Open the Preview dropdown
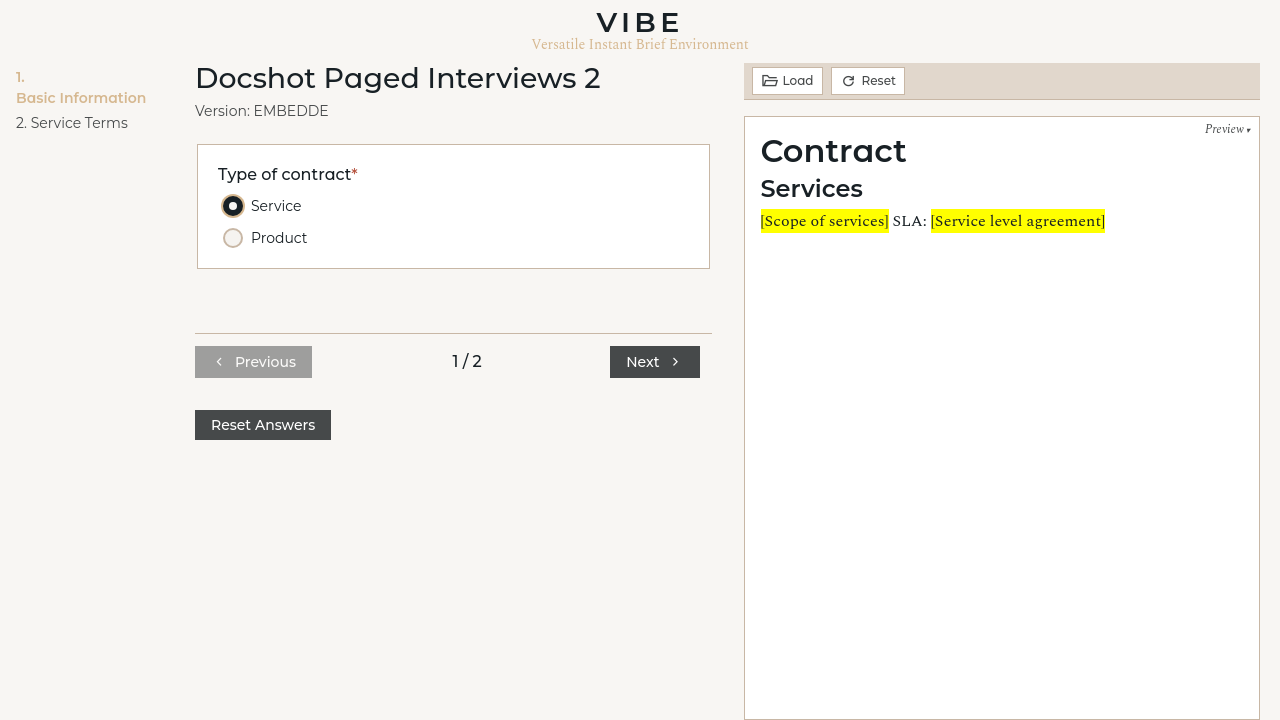This screenshot has width=1280, height=720. pyautogui.click(x=1227, y=129)
